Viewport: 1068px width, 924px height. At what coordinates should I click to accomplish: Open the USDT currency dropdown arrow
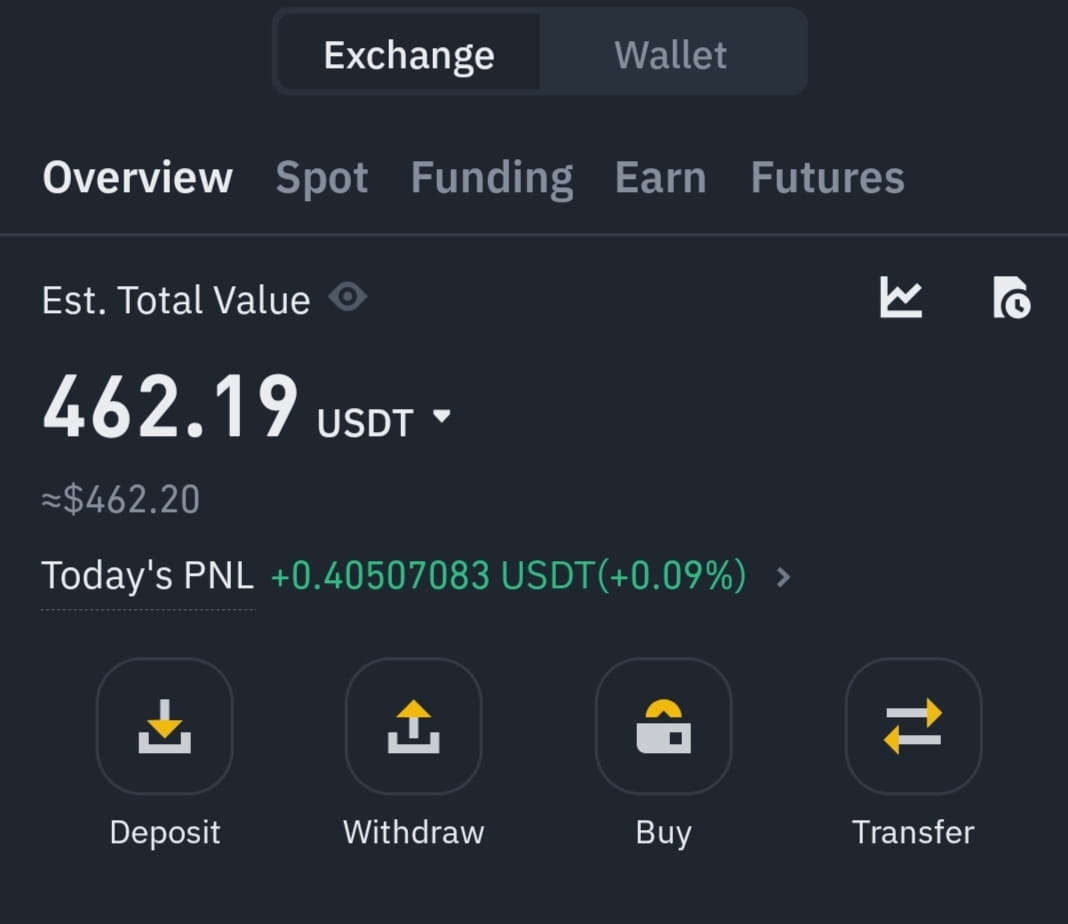pyautogui.click(x=442, y=415)
